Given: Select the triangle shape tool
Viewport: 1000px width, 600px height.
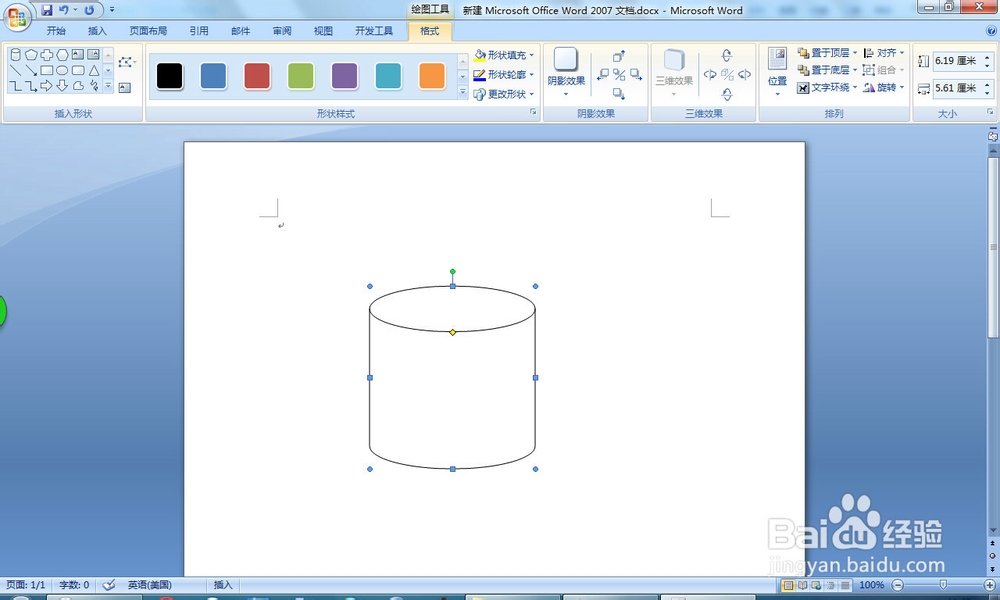Looking at the screenshot, I should click(94, 70).
